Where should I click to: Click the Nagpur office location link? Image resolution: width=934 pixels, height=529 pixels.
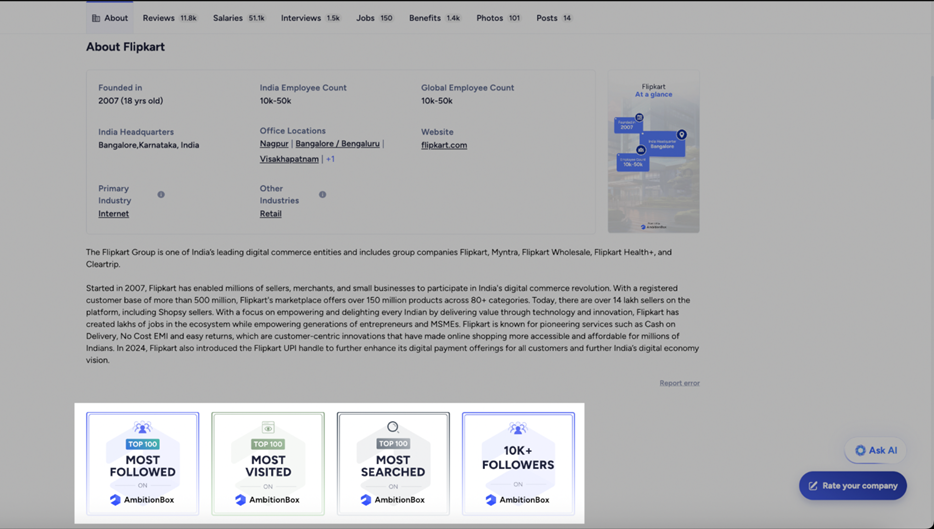(x=274, y=144)
